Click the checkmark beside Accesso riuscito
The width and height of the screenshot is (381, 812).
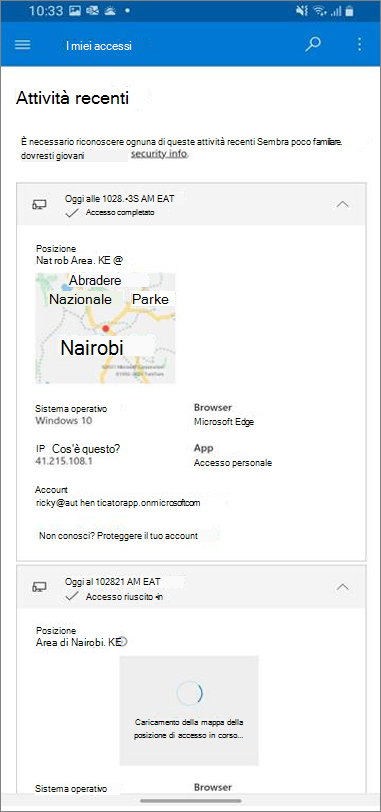pos(72,597)
